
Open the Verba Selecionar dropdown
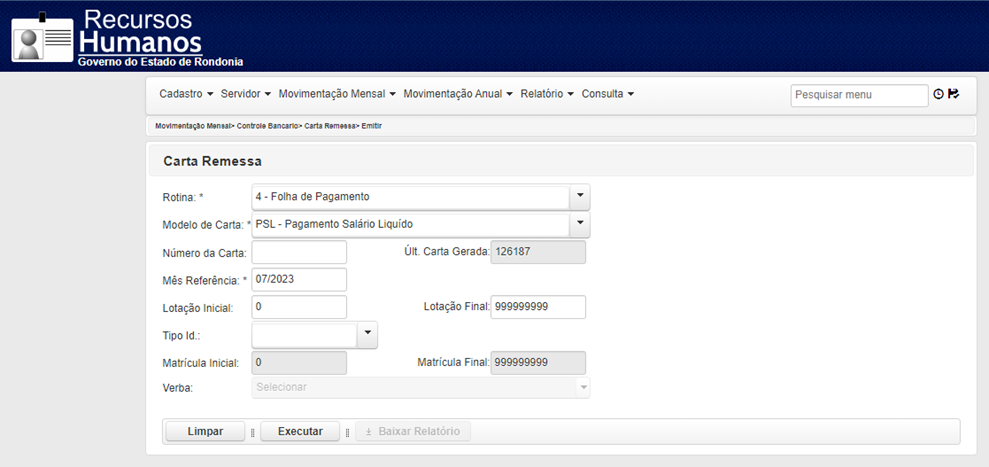pyautogui.click(x=421, y=387)
